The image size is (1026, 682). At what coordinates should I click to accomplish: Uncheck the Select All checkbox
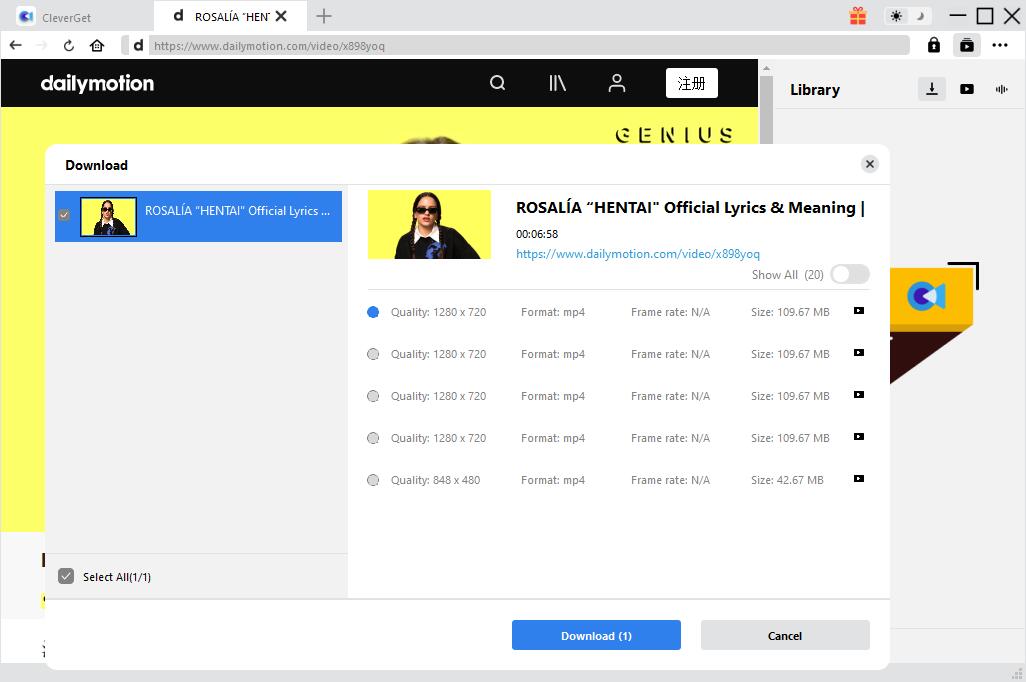tap(66, 576)
